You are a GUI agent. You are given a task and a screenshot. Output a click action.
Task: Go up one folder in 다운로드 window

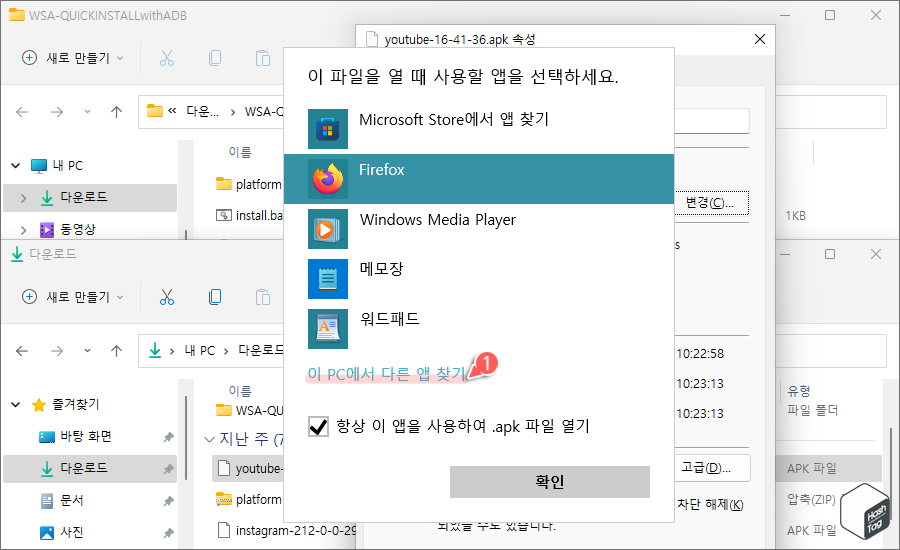tap(117, 351)
